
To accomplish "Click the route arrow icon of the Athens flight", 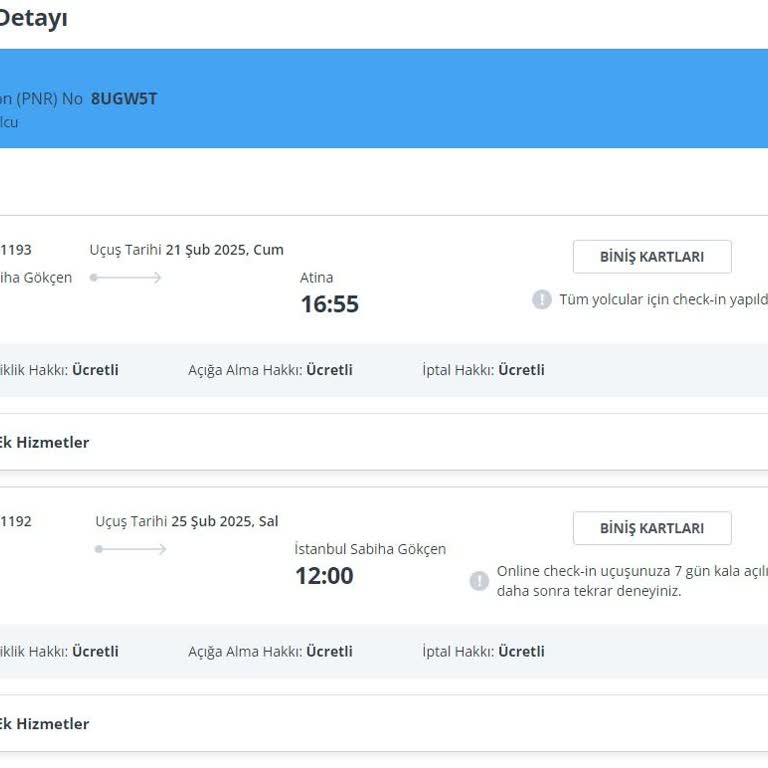I will pos(126,277).
